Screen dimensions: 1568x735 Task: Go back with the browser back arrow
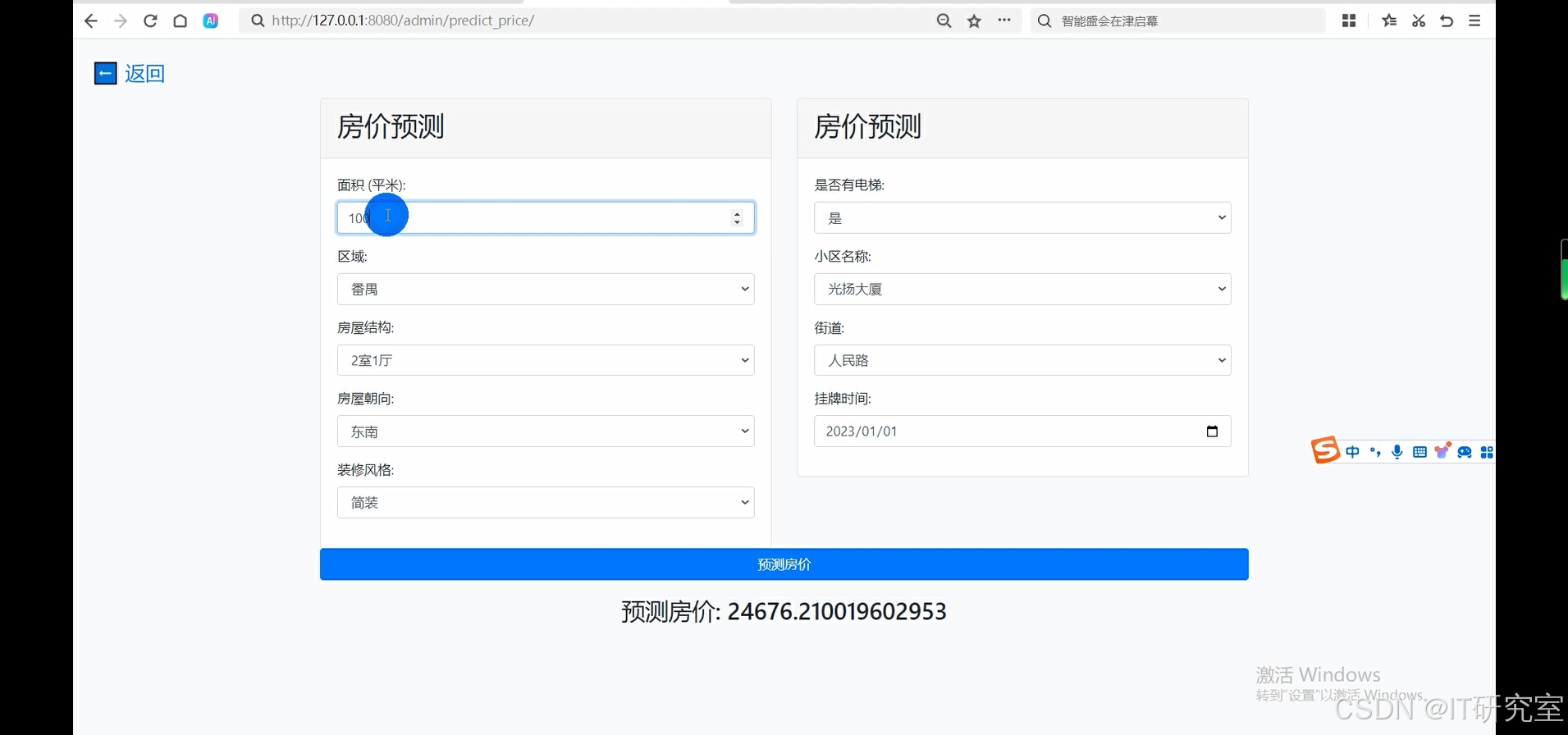(91, 21)
